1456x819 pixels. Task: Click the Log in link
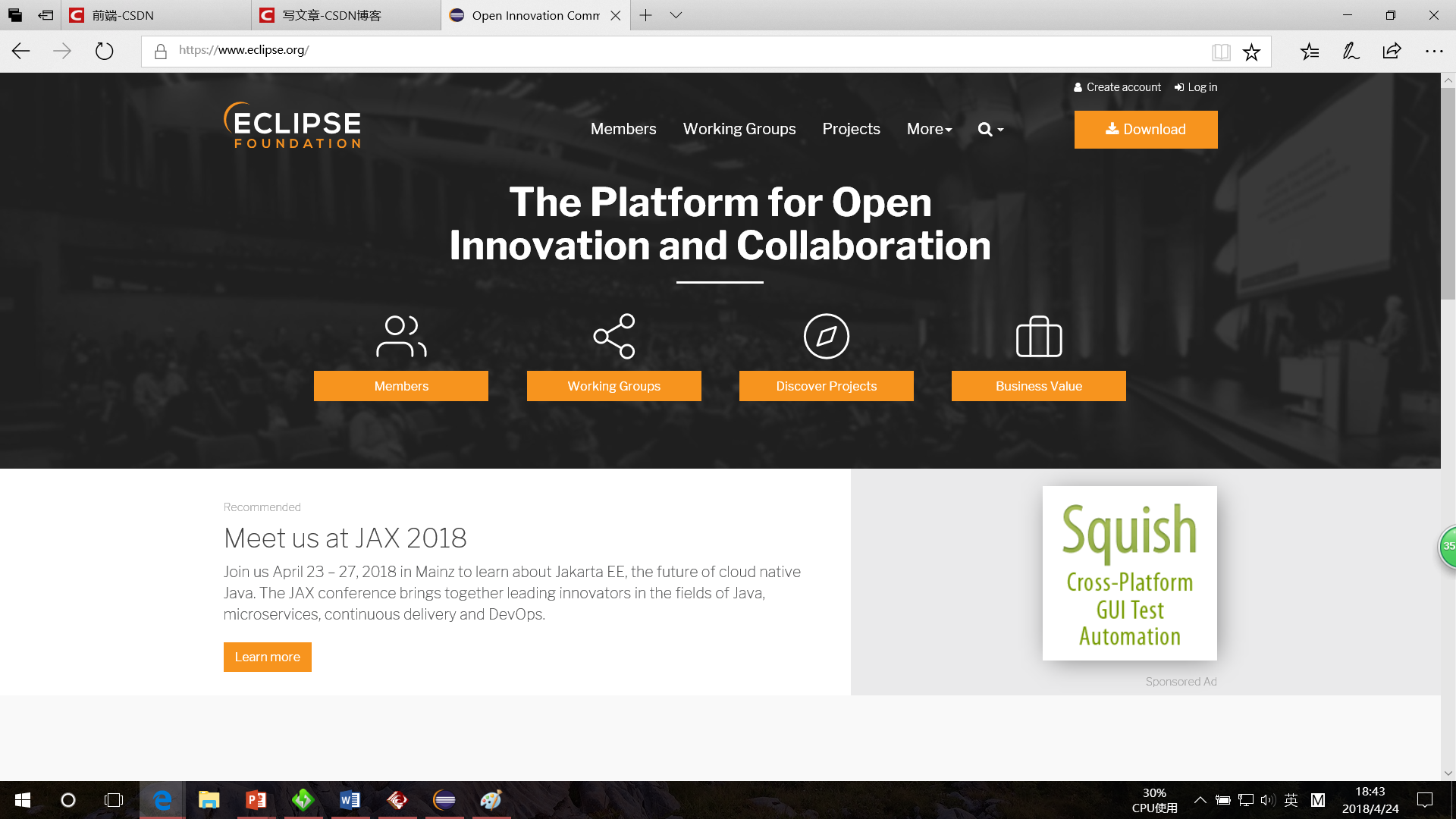(x=1196, y=87)
